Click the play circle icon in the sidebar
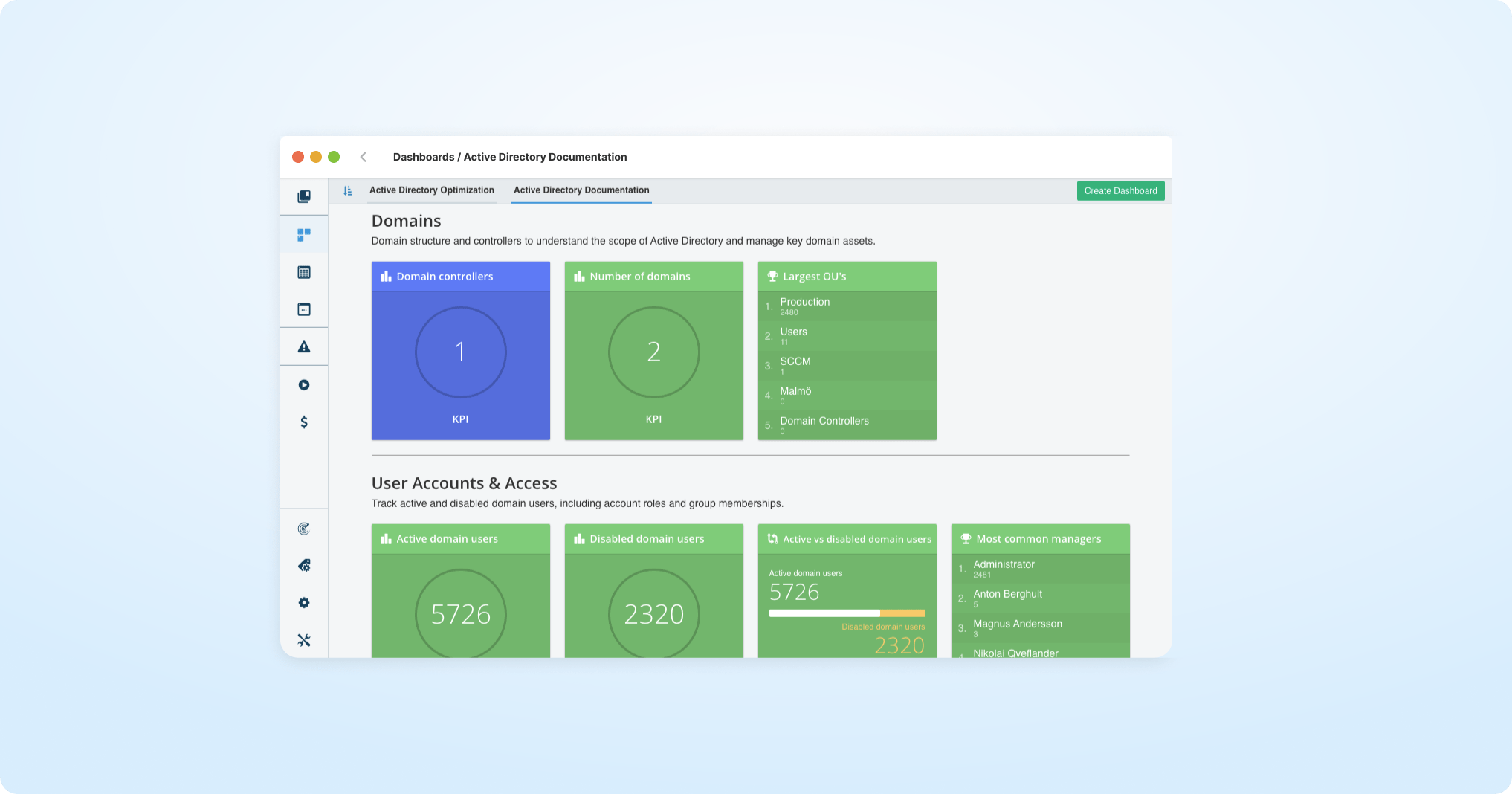 pos(304,384)
